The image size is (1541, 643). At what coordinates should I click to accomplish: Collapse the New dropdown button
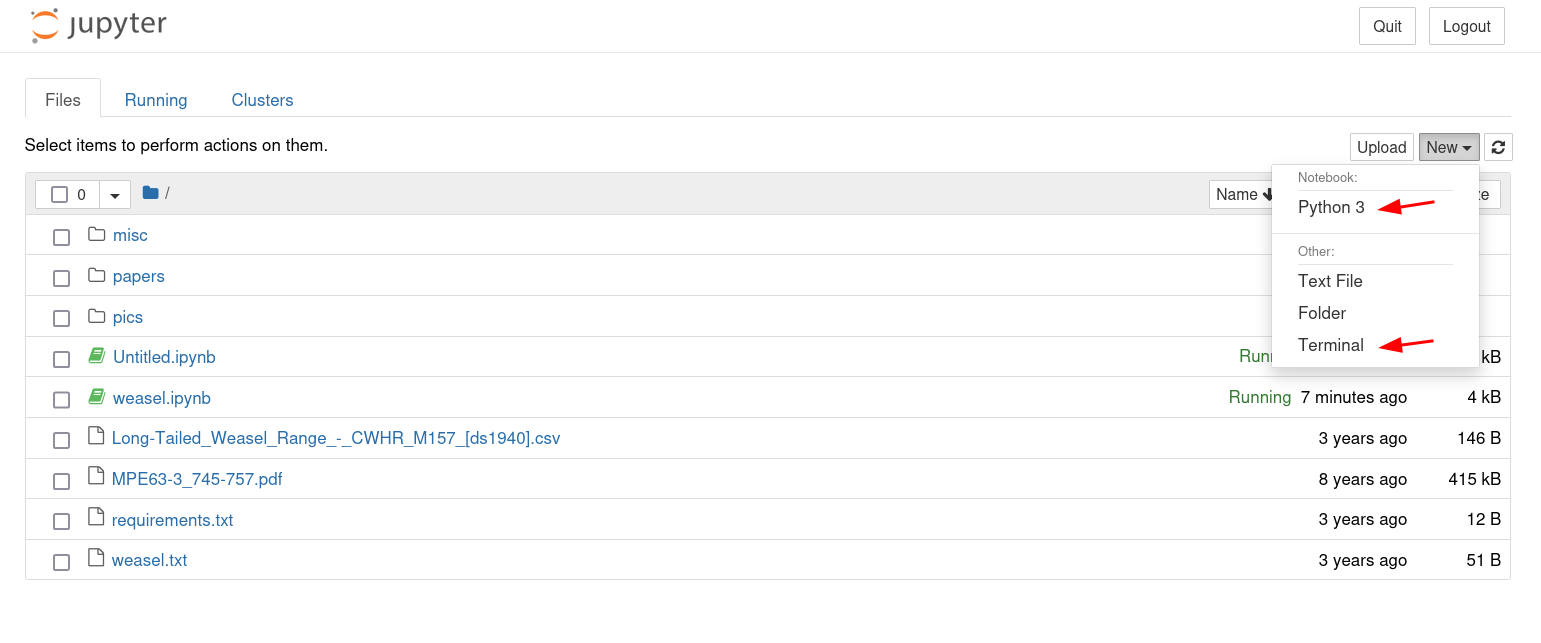(x=1449, y=147)
